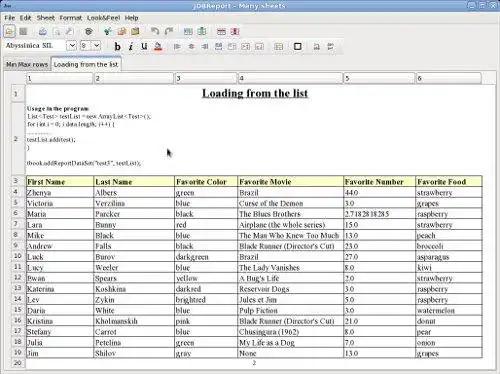
Task: Click the cell 'My Life as a Dog'
Action: point(290,343)
